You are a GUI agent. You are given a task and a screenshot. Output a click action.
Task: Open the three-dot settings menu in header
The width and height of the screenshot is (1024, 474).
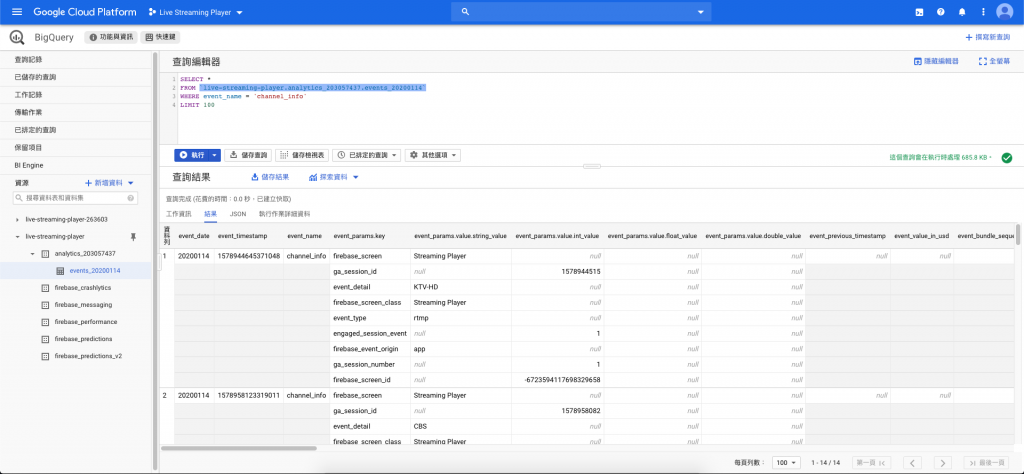point(983,12)
